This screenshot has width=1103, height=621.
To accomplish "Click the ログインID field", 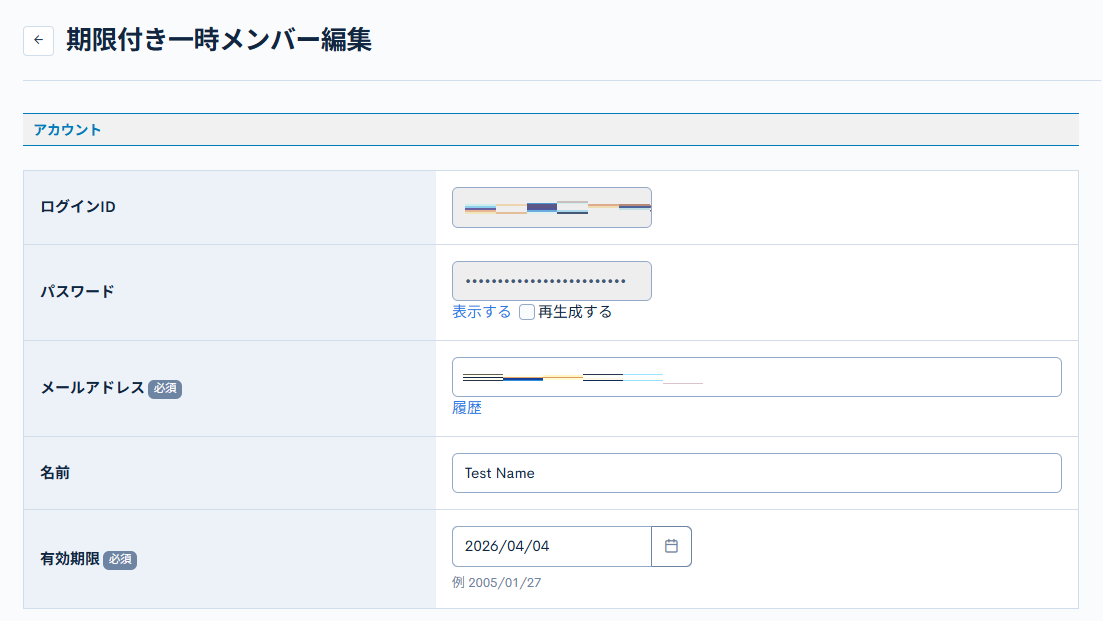I will 551,207.
